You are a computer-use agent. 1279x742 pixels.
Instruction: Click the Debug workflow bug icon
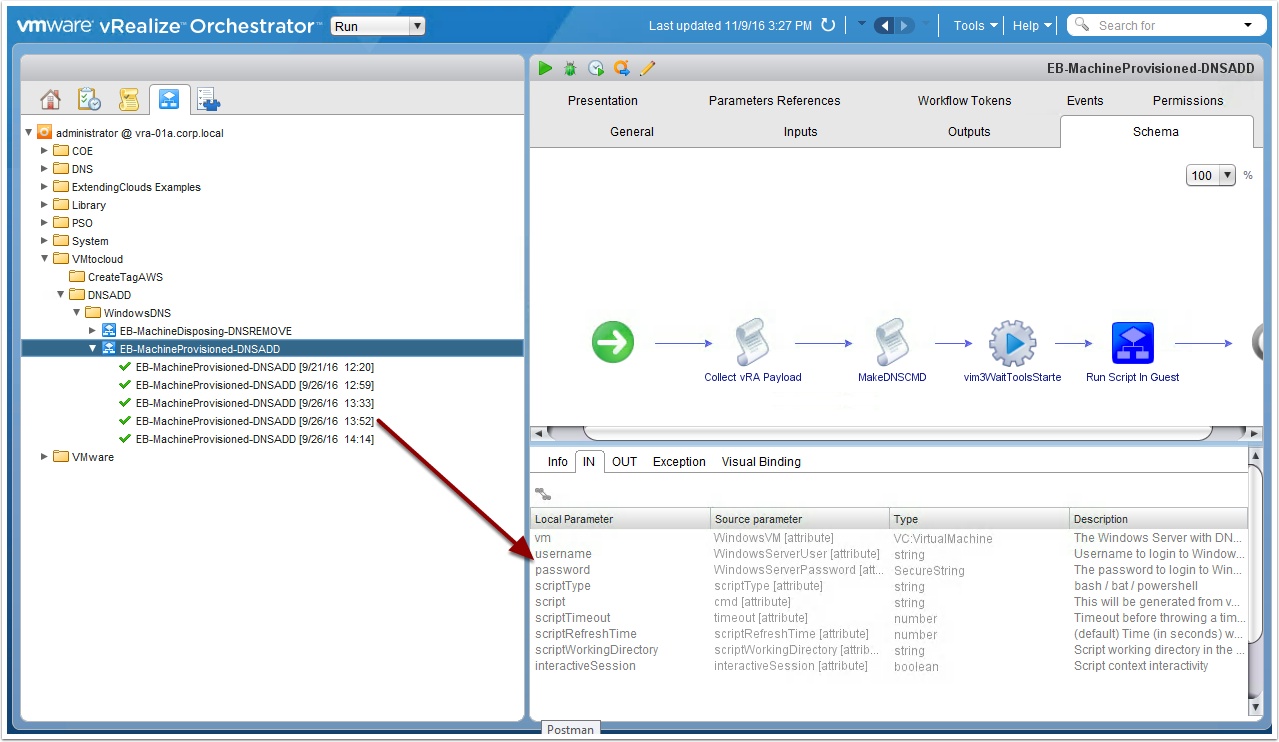[x=570, y=68]
